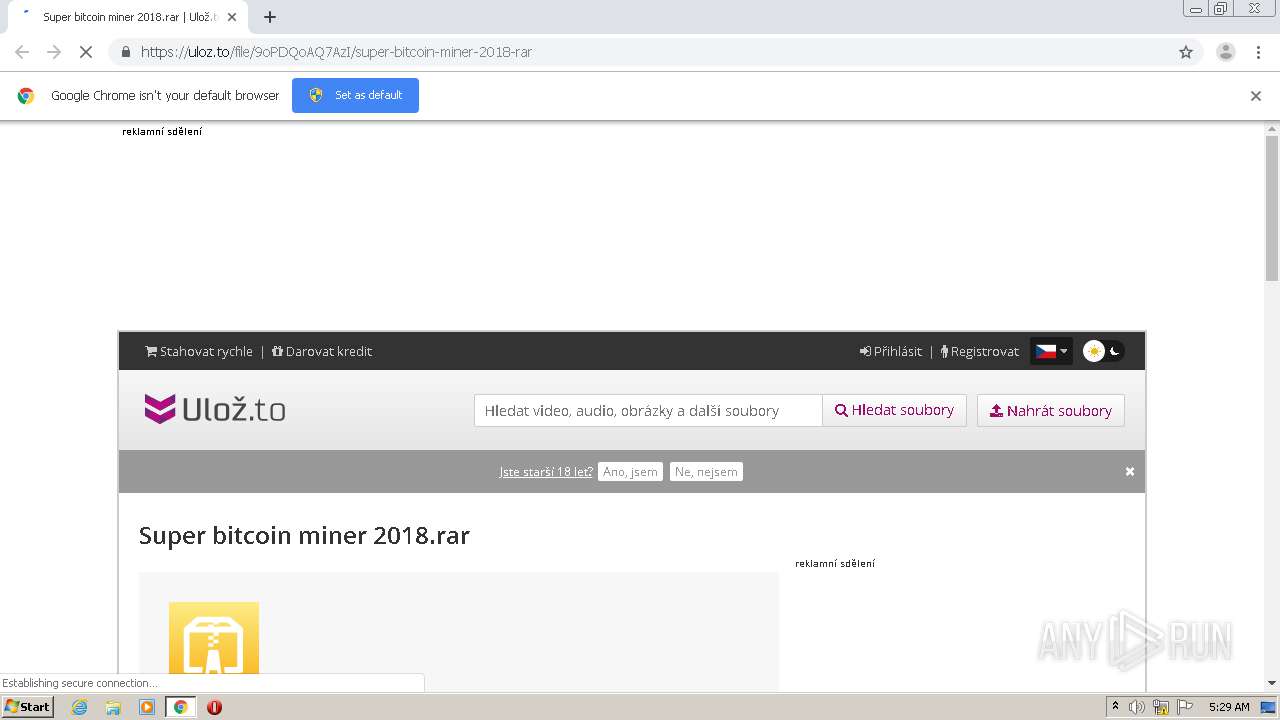This screenshot has height=720, width=1280.
Task: Dismiss default browser notification bar
Action: (x=1256, y=96)
